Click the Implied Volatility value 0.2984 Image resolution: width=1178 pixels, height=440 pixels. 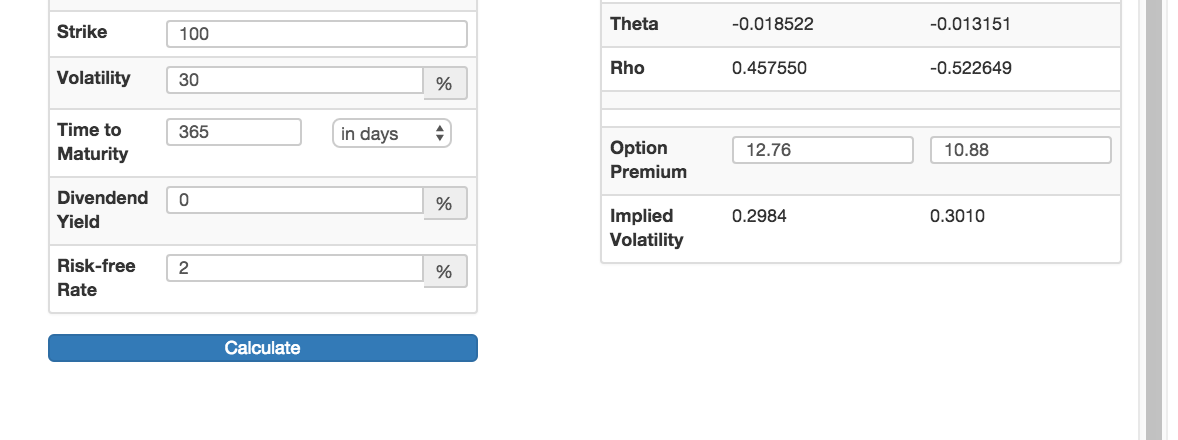pos(759,215)
